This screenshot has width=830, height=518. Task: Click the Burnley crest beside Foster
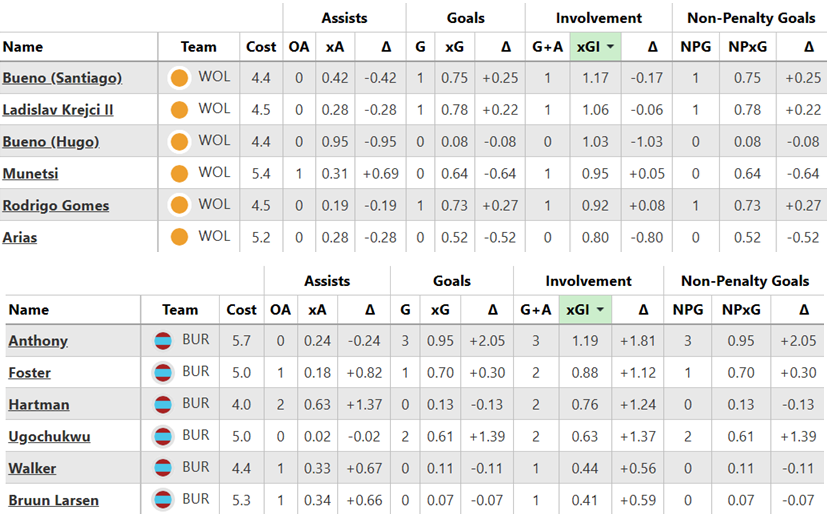pyautogui.click(x=163, y=373)
